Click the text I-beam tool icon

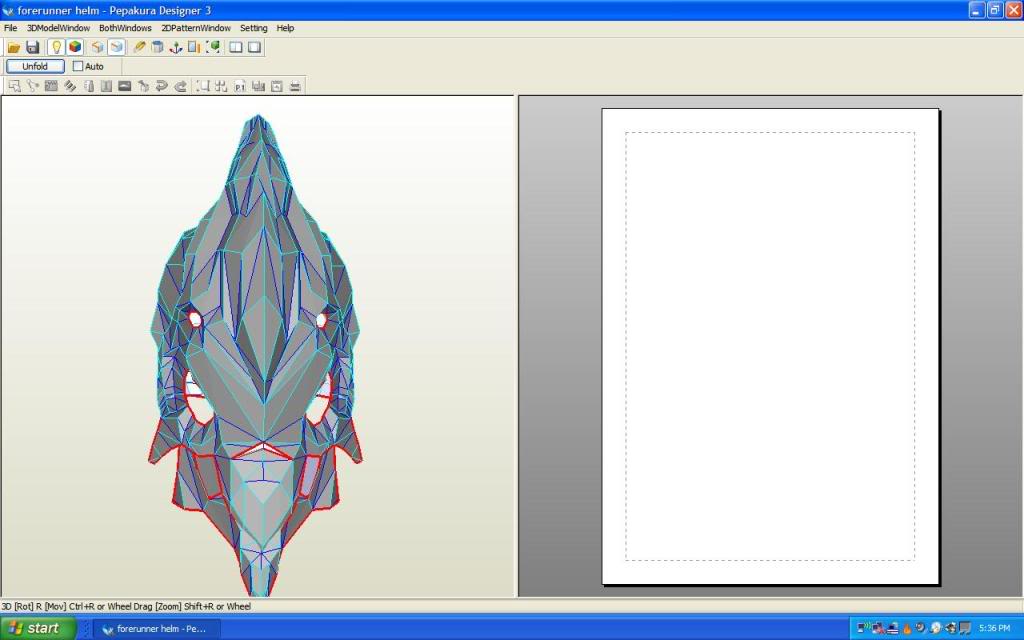coord(106,86)
